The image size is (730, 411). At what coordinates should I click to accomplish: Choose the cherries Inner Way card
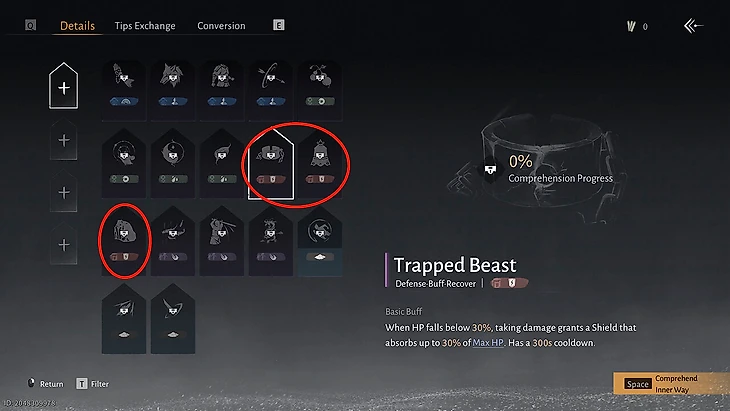coord(319,88)
